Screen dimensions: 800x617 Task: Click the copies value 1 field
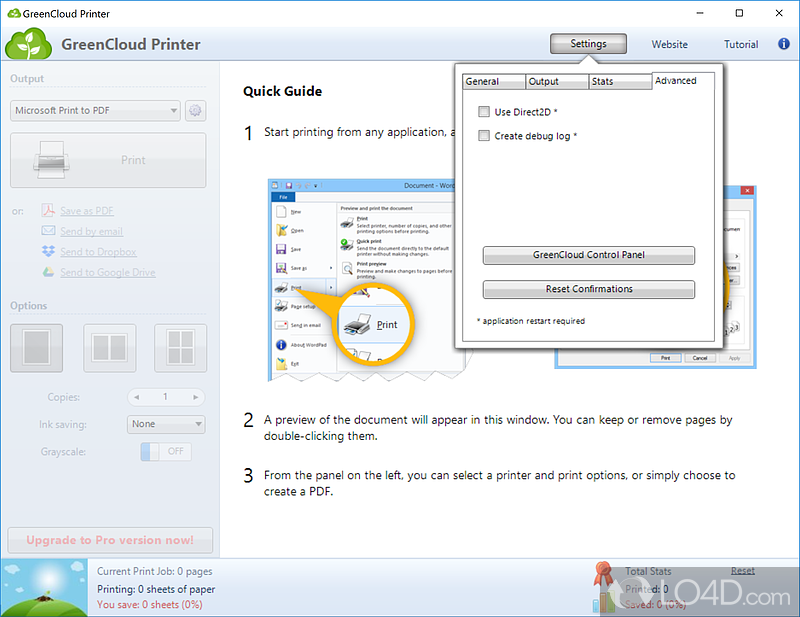165,397
